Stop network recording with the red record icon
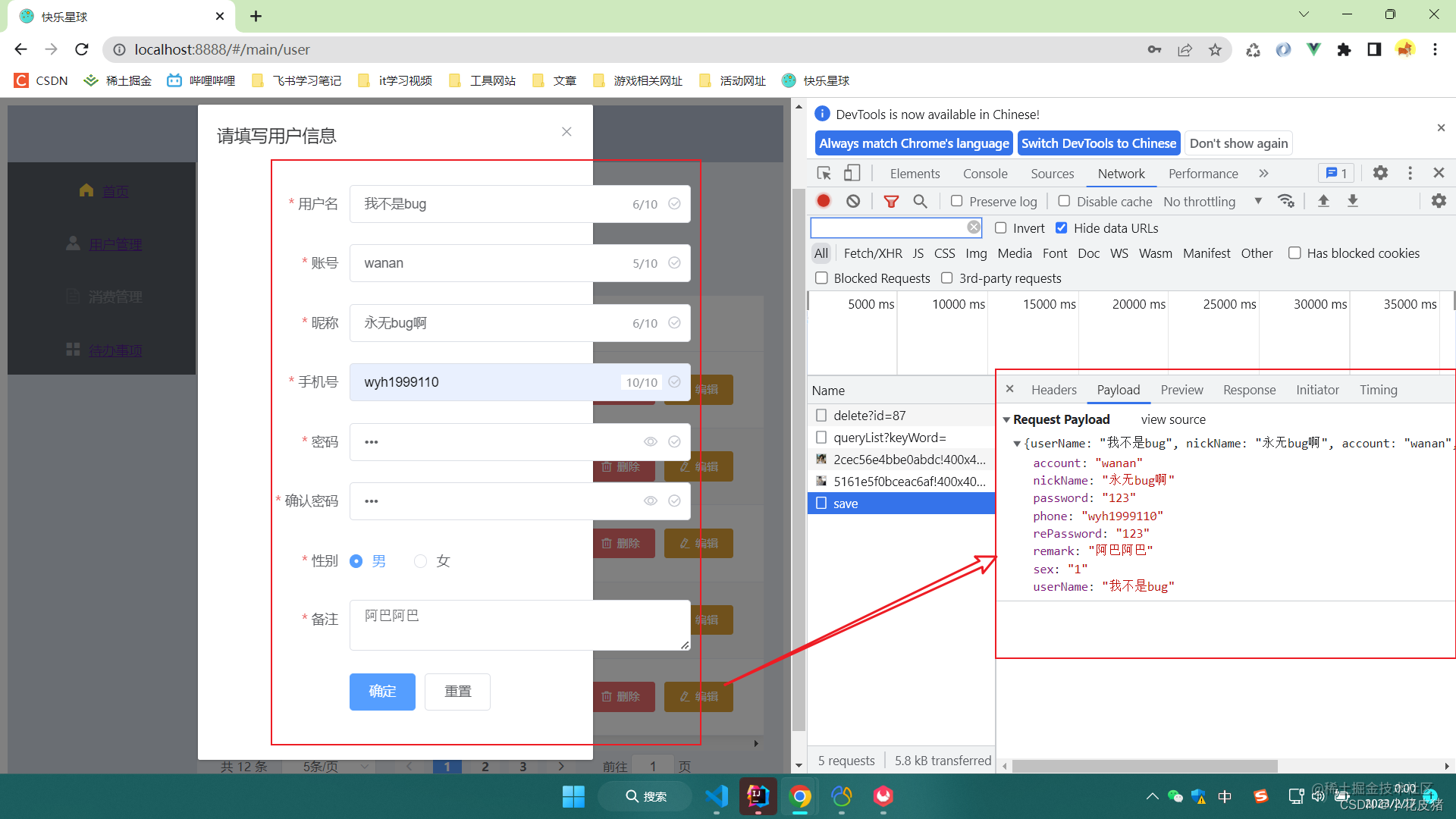 (x=824, y=201)
